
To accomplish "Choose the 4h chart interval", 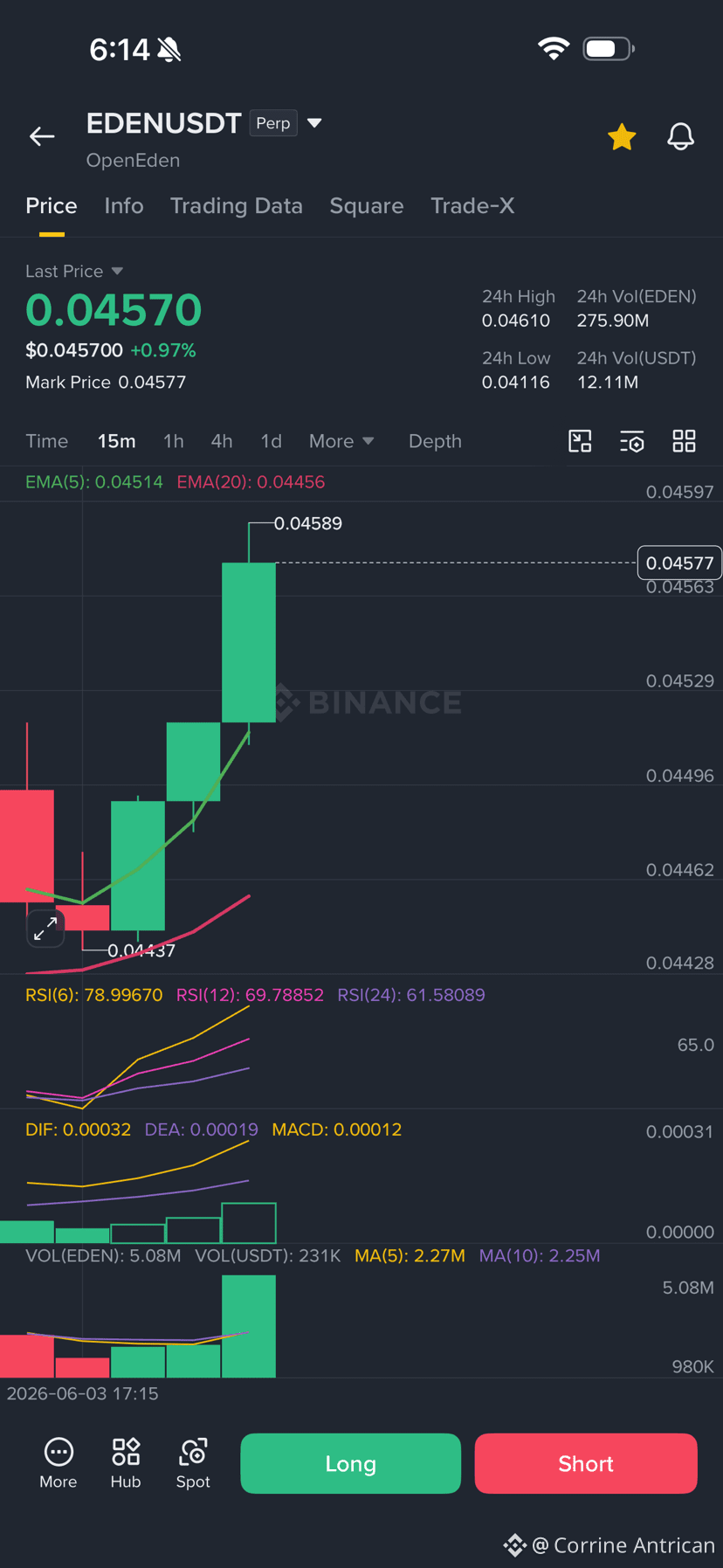I will (x=222, y=441).
